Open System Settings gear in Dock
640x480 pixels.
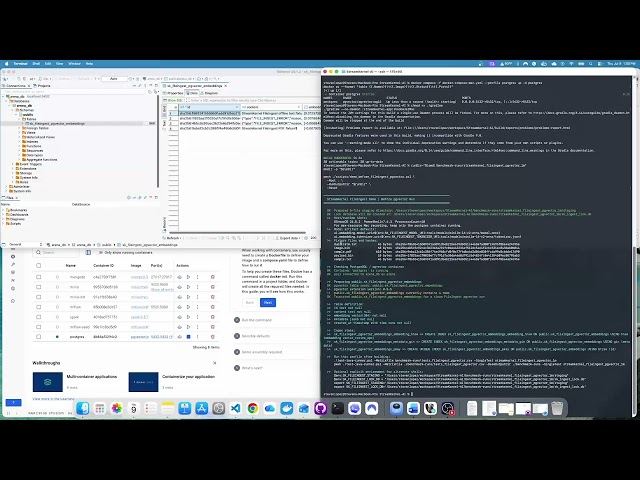218,408
